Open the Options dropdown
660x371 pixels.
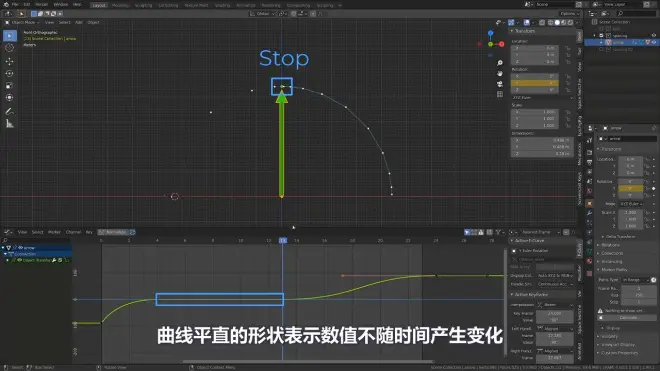[x=569, y=13]
